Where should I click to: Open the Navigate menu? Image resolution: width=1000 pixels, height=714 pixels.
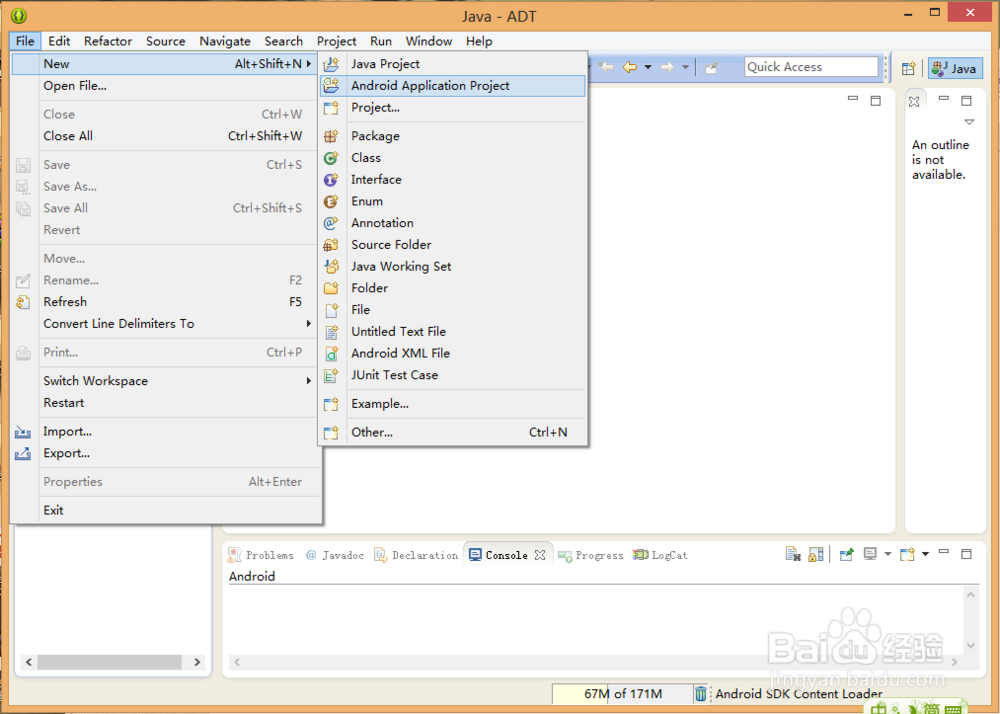coord(224,41)
